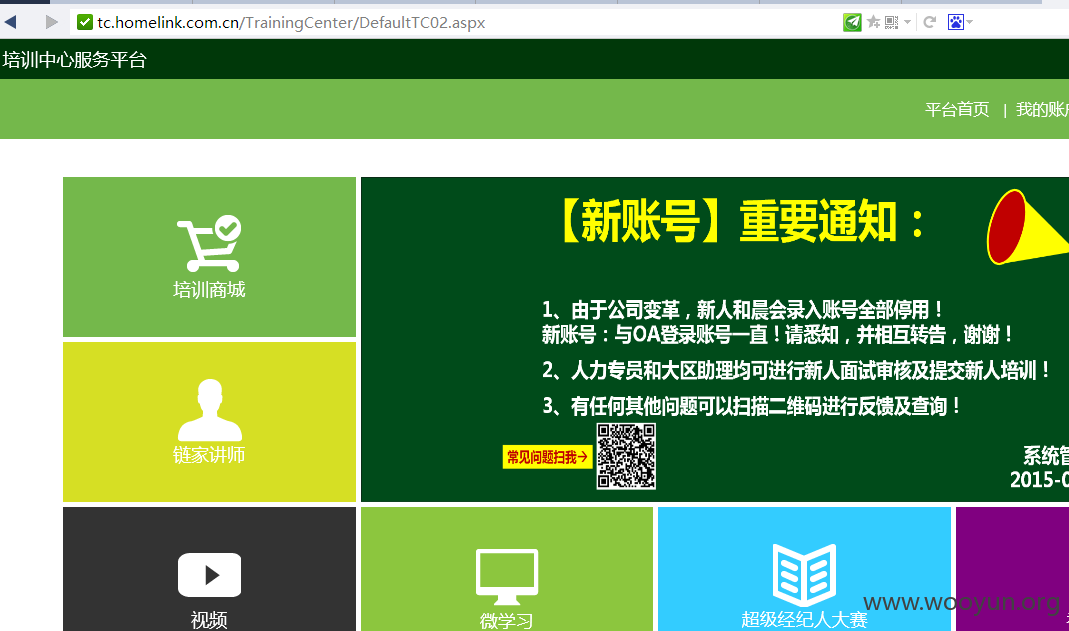Click notice line 2 about 人力专员和大区助理
Screen dimensions: 1069x631
(x=796, y=371)
